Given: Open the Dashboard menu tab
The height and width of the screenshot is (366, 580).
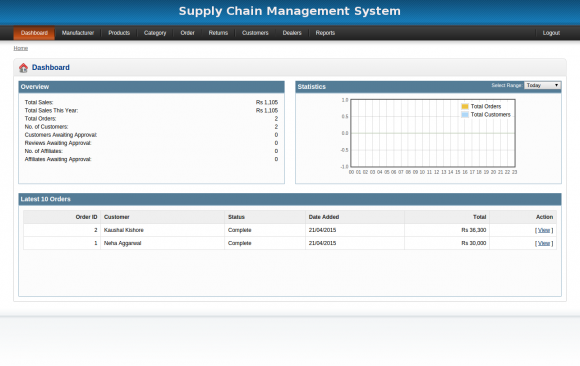Looking at the screenshot, I should 34,33.
